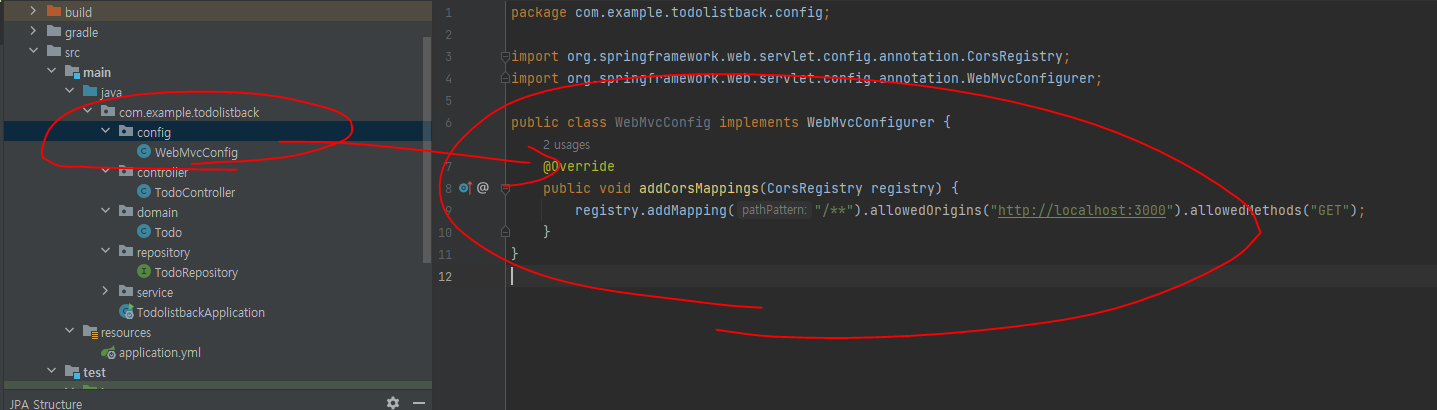Collapse the config package arrow
The height and width of the screenshot is (410, 1437).
(105, 132)
